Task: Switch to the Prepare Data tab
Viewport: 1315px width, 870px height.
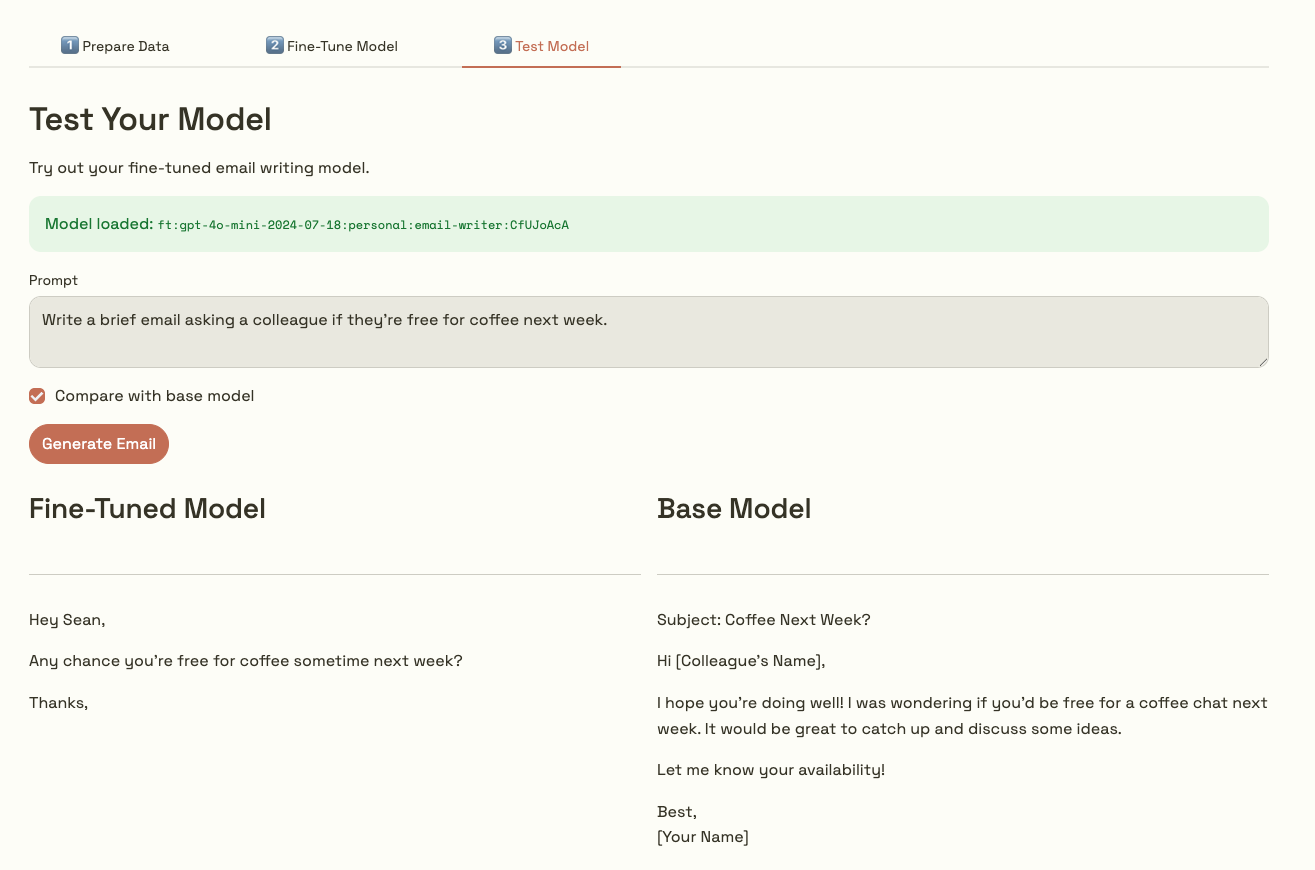Action: pos(115,46)
